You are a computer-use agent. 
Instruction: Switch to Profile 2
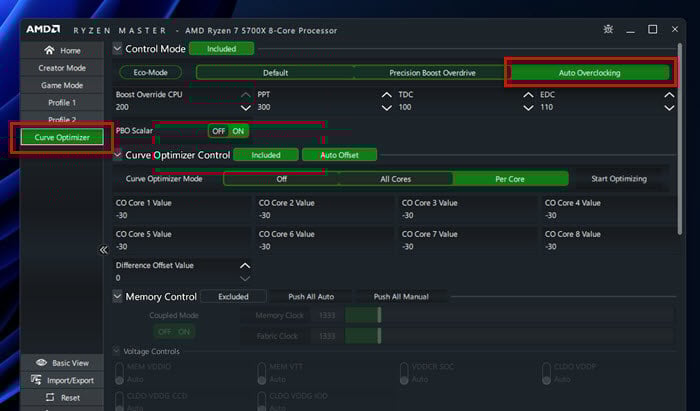(x=62, y=120)
